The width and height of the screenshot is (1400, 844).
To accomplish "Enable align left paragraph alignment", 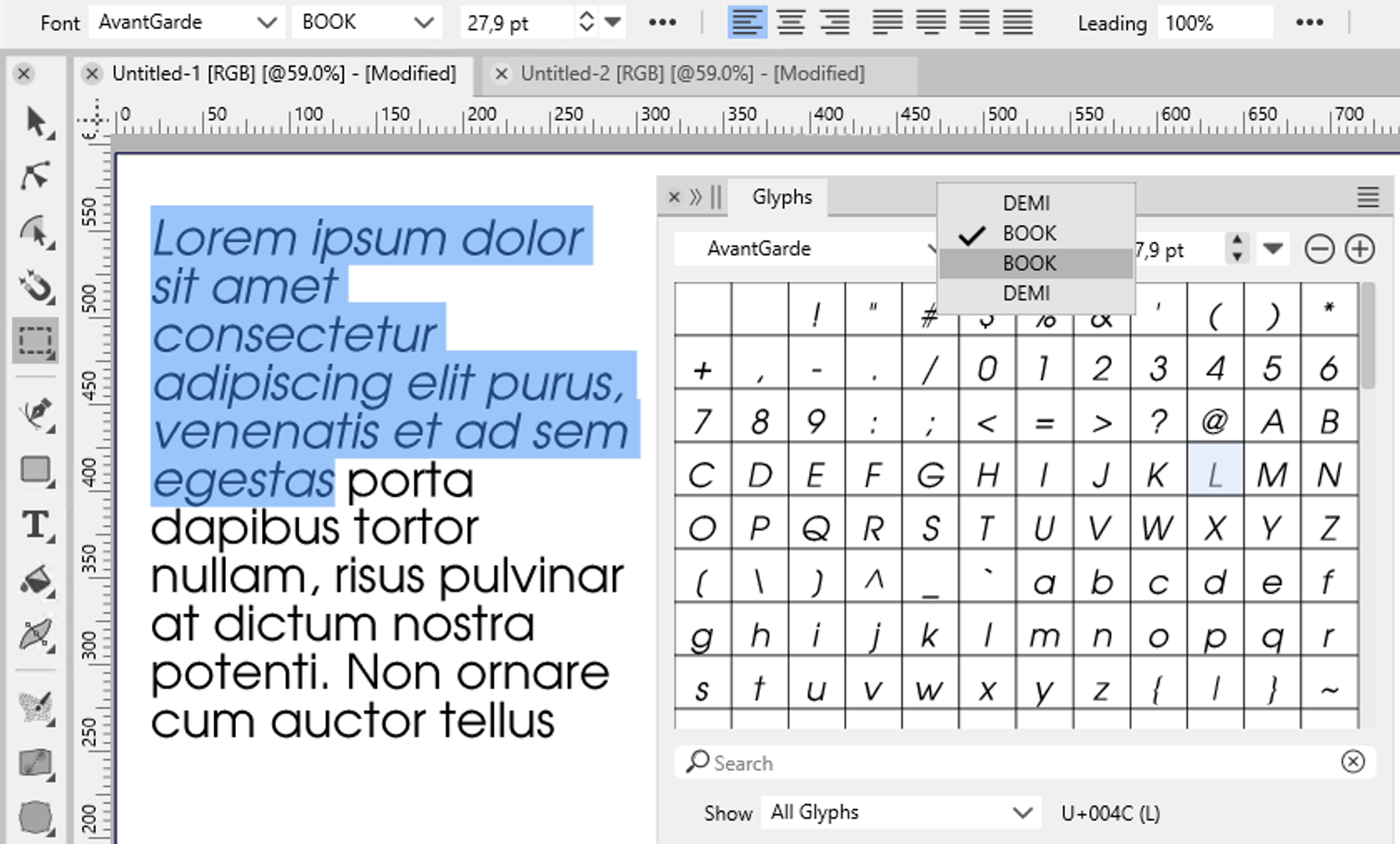I will (747, 23).
